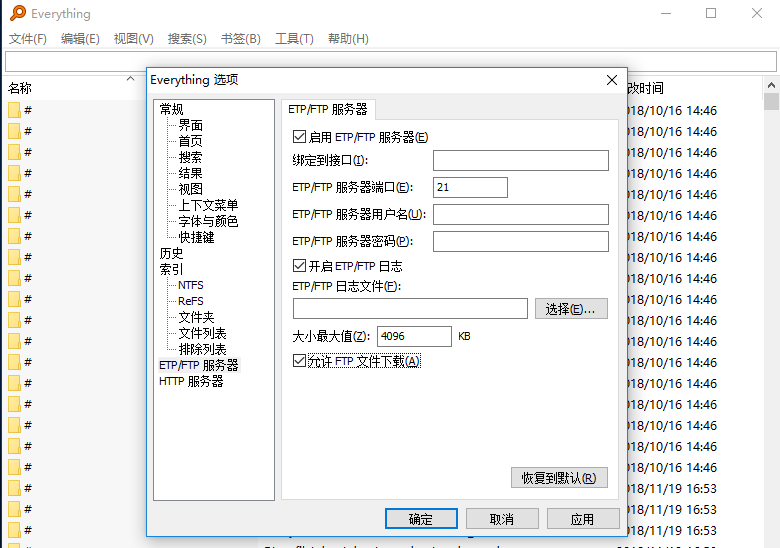
Task: Select 上下文菜单 in the options tree
Action: tap(208, 205)
